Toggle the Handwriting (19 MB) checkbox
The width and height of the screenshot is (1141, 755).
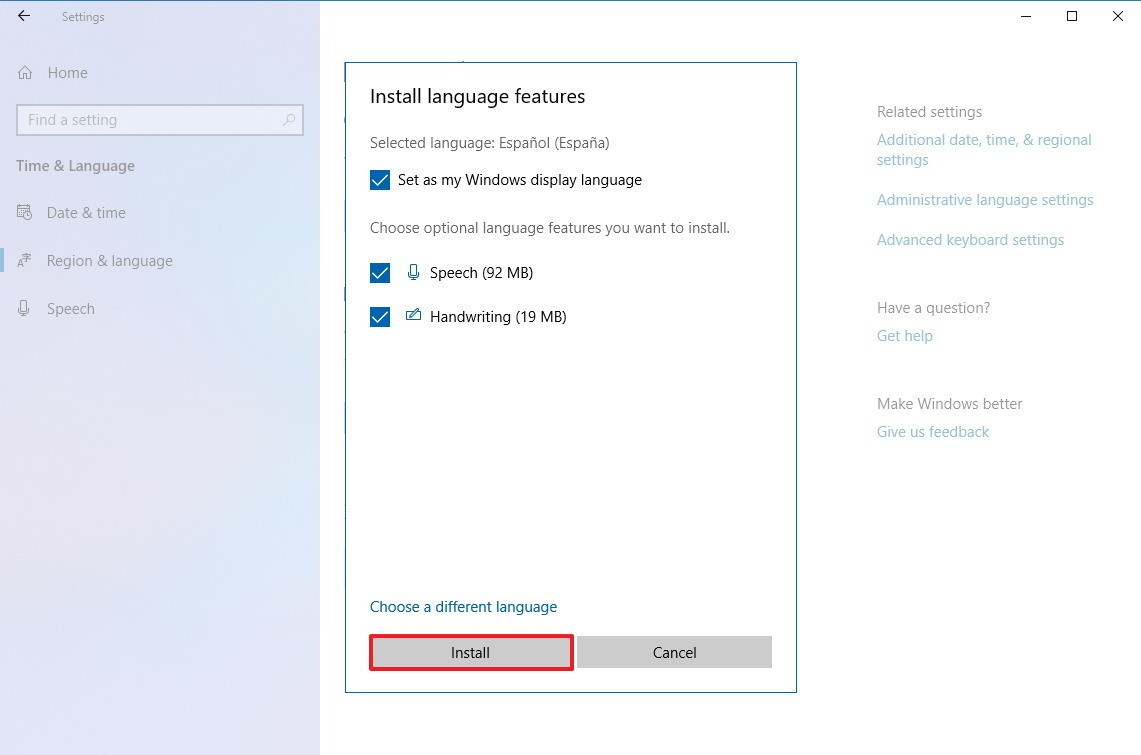pyautogui.click(x=380, y=317)
